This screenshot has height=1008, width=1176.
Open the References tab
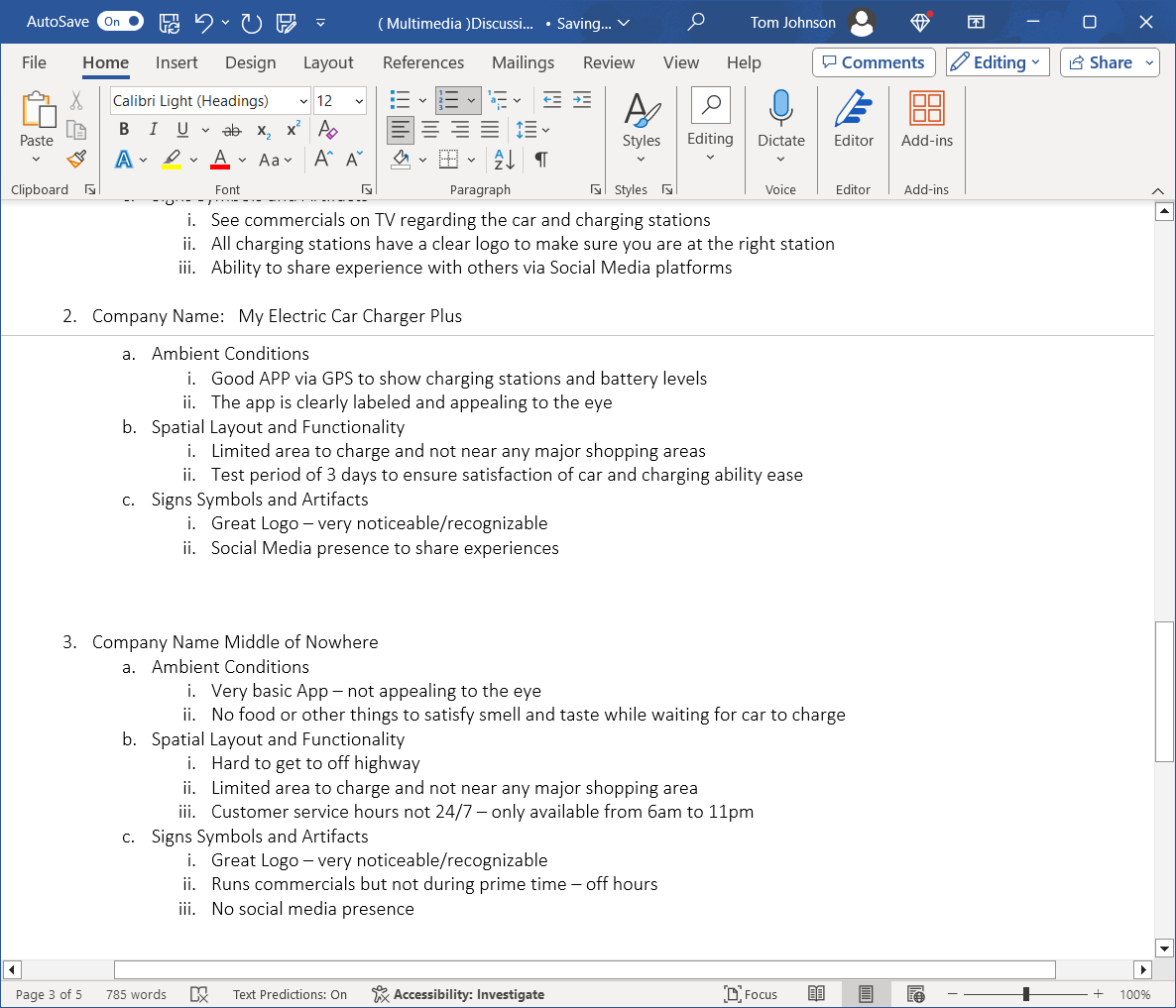point(423,62)
